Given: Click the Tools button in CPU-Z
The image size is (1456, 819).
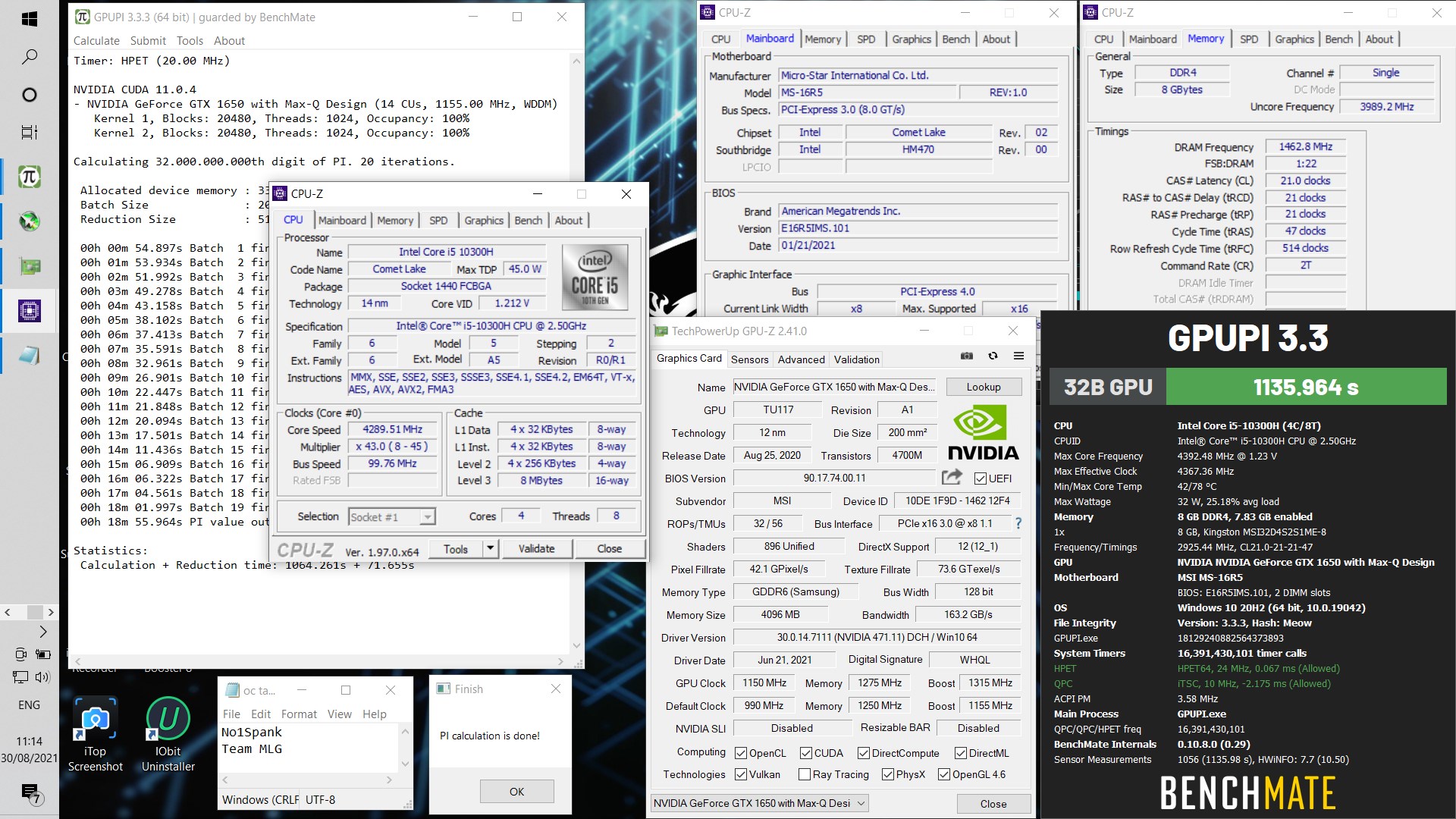Looking at the screenshot, I should (456, 548).
